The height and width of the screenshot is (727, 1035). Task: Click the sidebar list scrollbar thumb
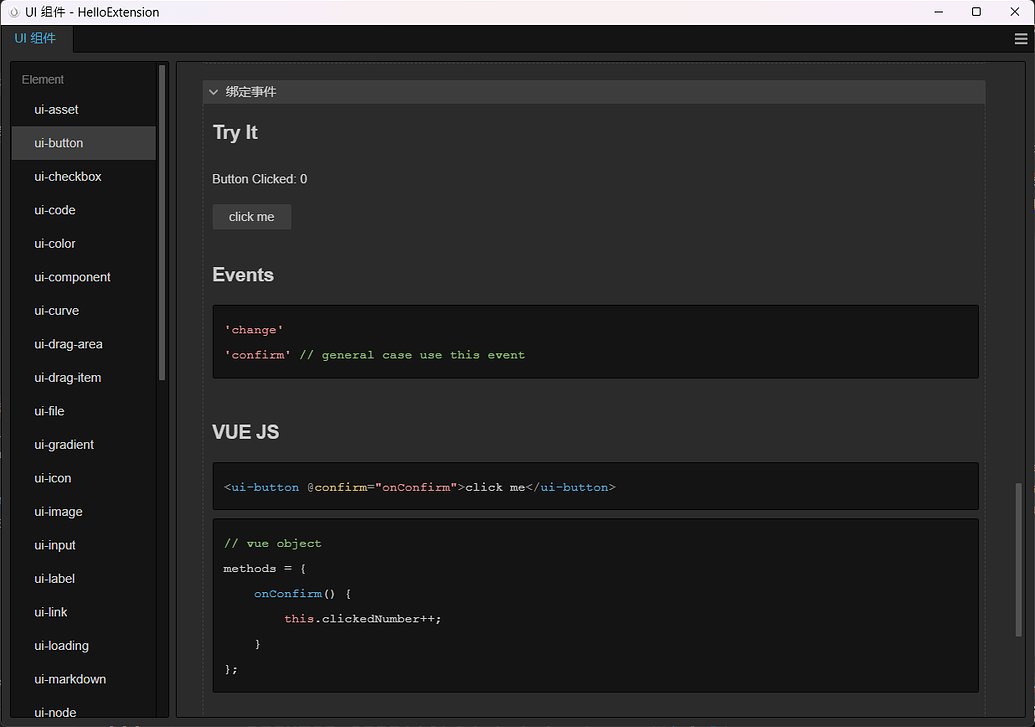(x=163, y=222)
